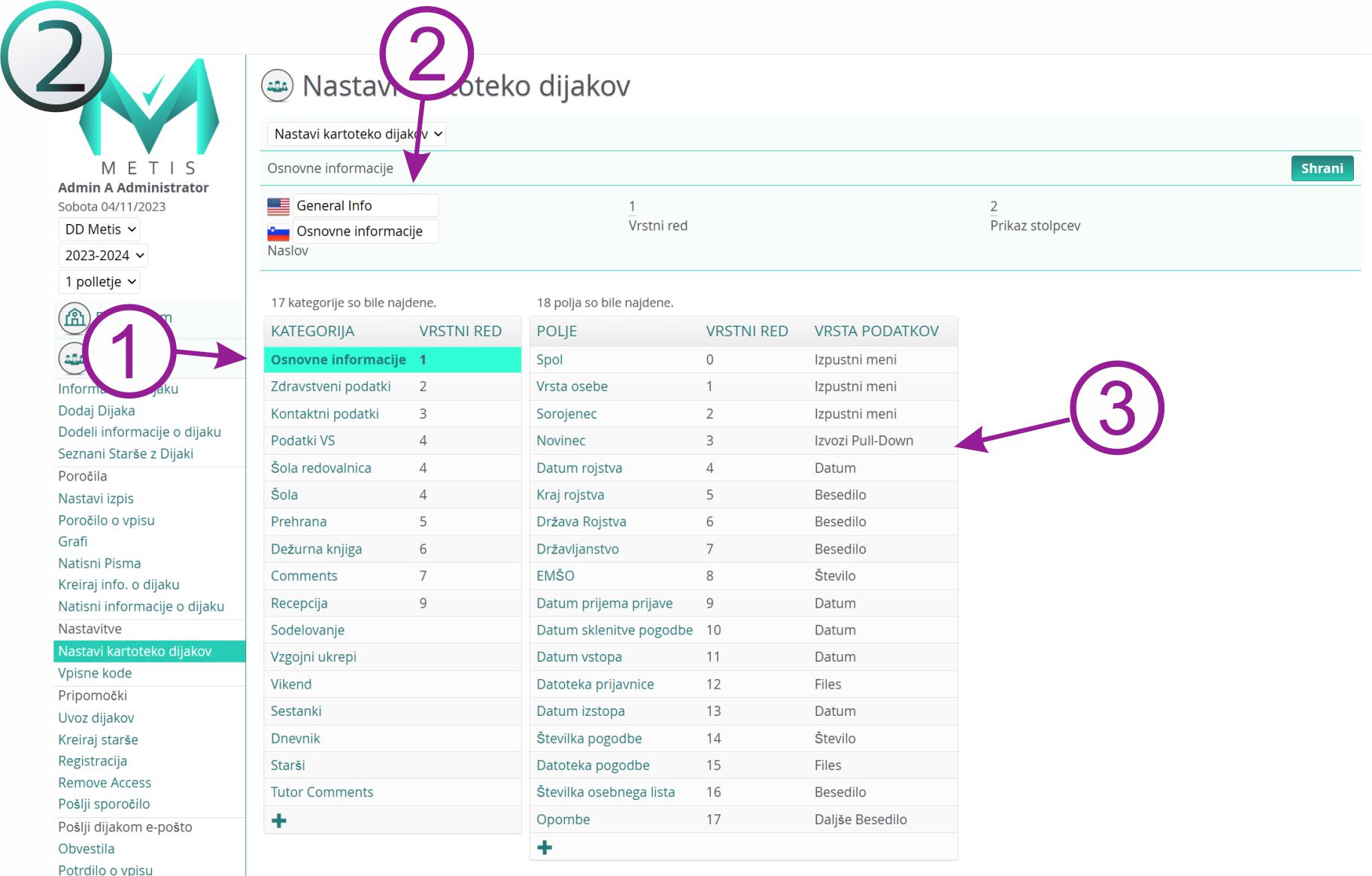
Task: Click the US flag icon beside General Info
Action: pyautogui.click(x=278, y=206)
